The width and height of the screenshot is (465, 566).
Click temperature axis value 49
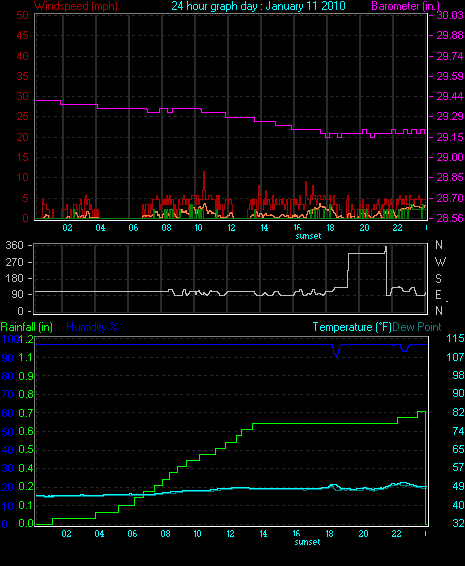pyautogui.click(x=458, y=486)
